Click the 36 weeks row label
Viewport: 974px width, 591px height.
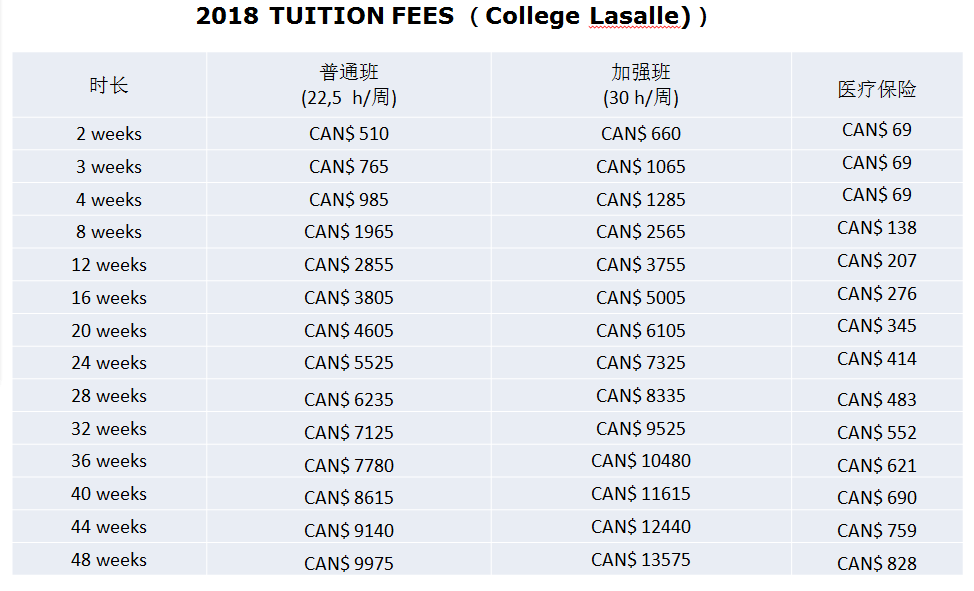(109, 461)
